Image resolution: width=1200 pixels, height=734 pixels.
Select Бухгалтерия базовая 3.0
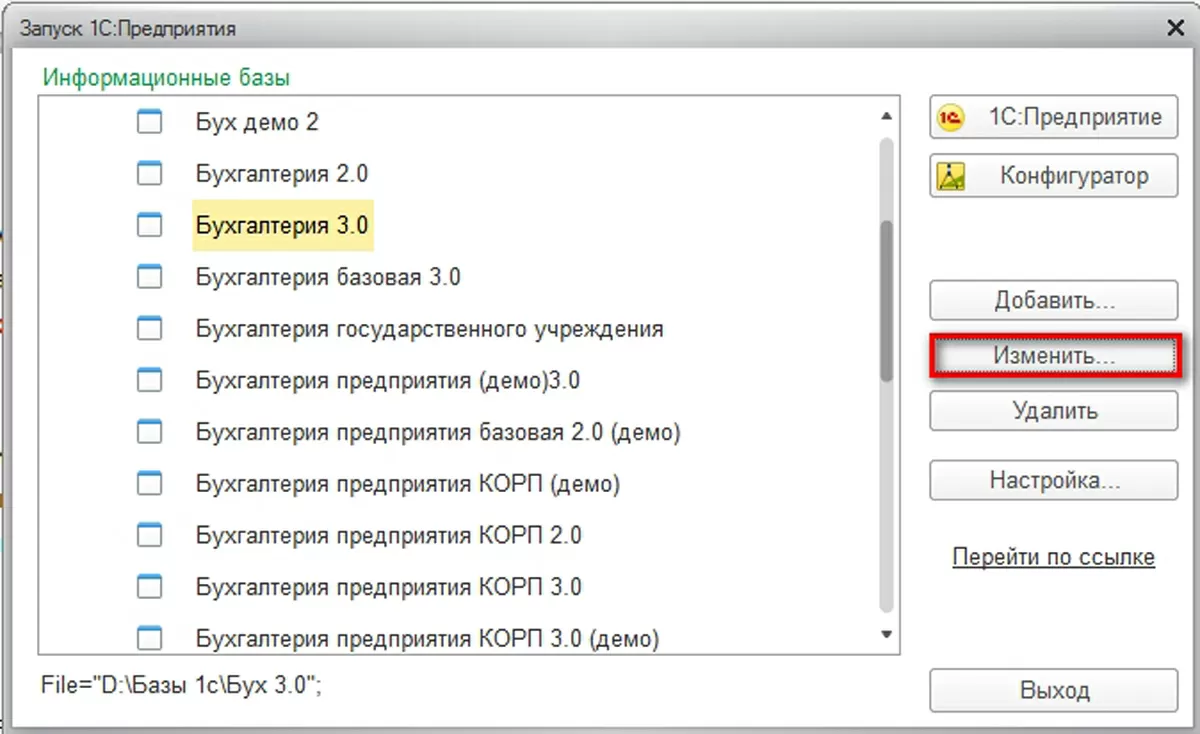[x=328, y=277]
